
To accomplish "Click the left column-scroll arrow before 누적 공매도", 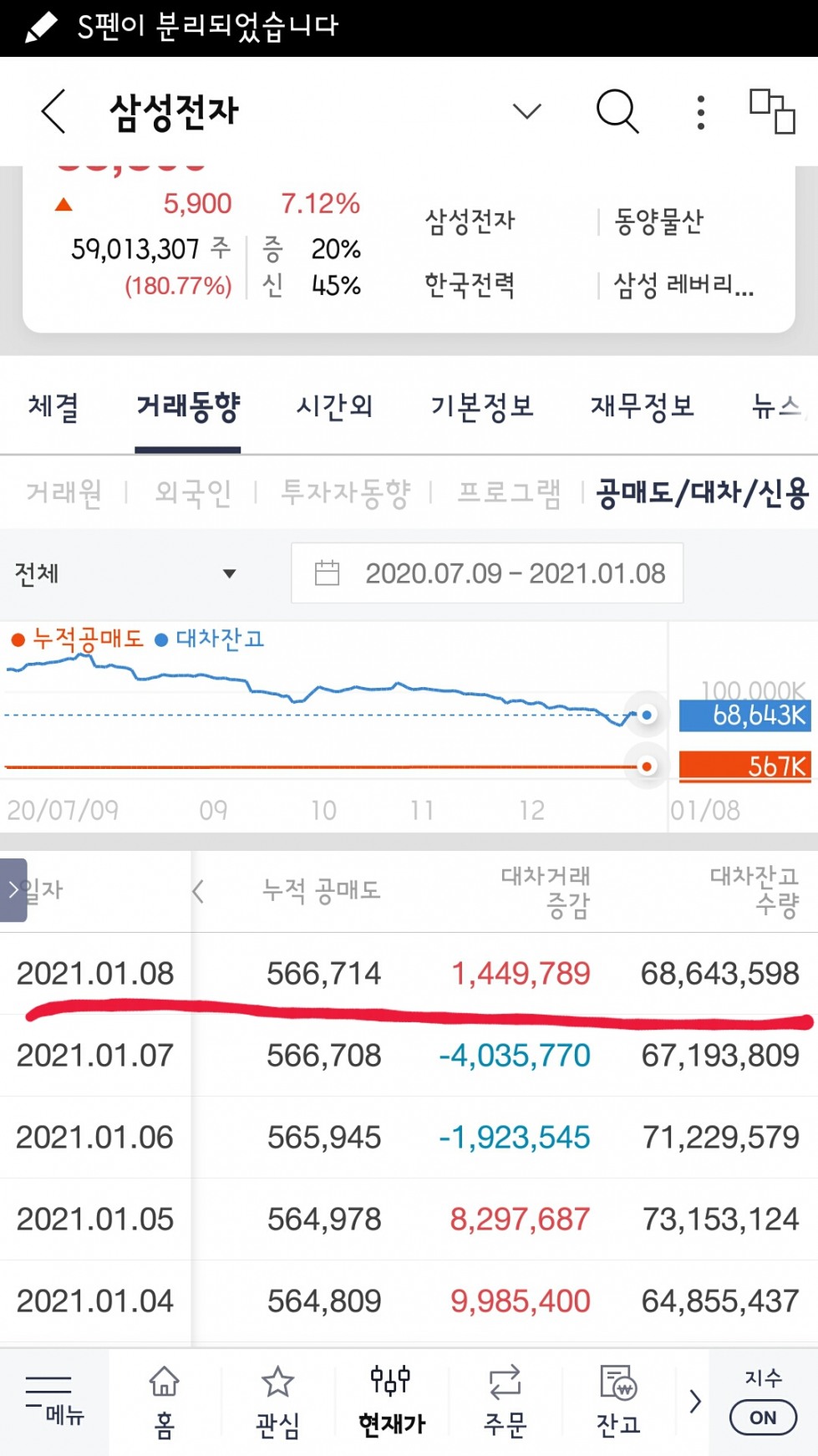I will [198, 891].
